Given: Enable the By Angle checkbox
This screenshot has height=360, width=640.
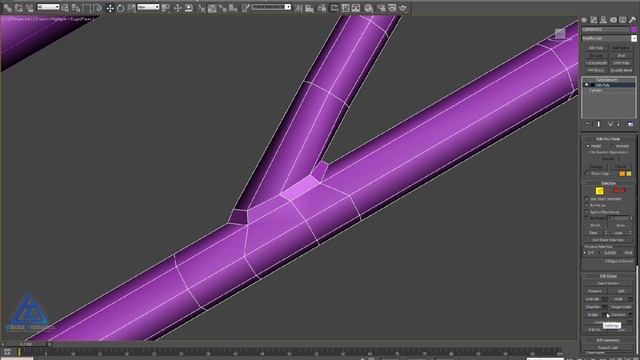Looking at the screenshot, I should (587, 218).
